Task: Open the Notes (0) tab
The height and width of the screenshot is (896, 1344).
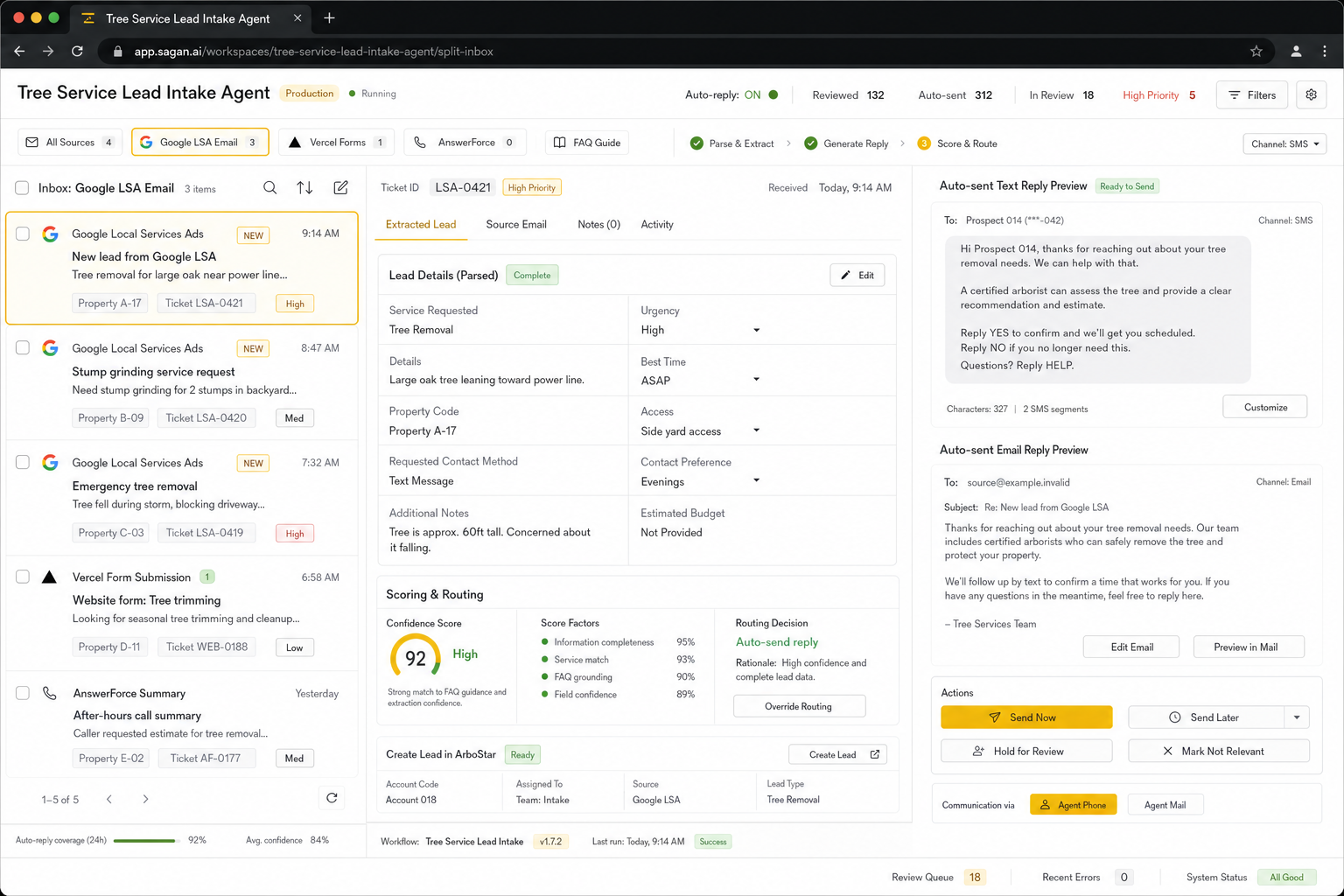Action: [598, 225]
